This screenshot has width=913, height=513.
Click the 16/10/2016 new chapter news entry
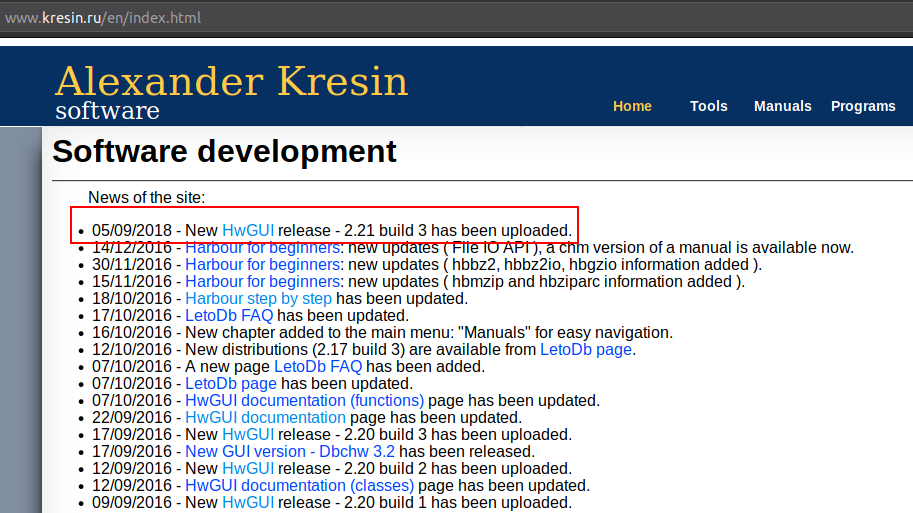(383, 332)
